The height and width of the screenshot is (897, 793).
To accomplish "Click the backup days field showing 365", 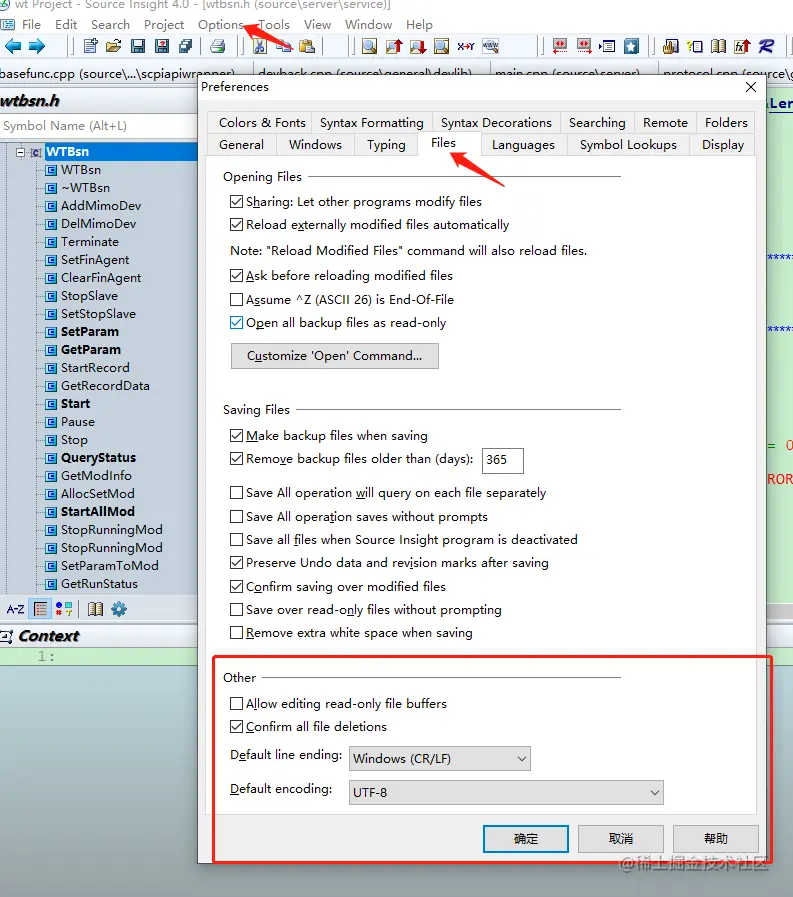I will (x=503, y=461).
